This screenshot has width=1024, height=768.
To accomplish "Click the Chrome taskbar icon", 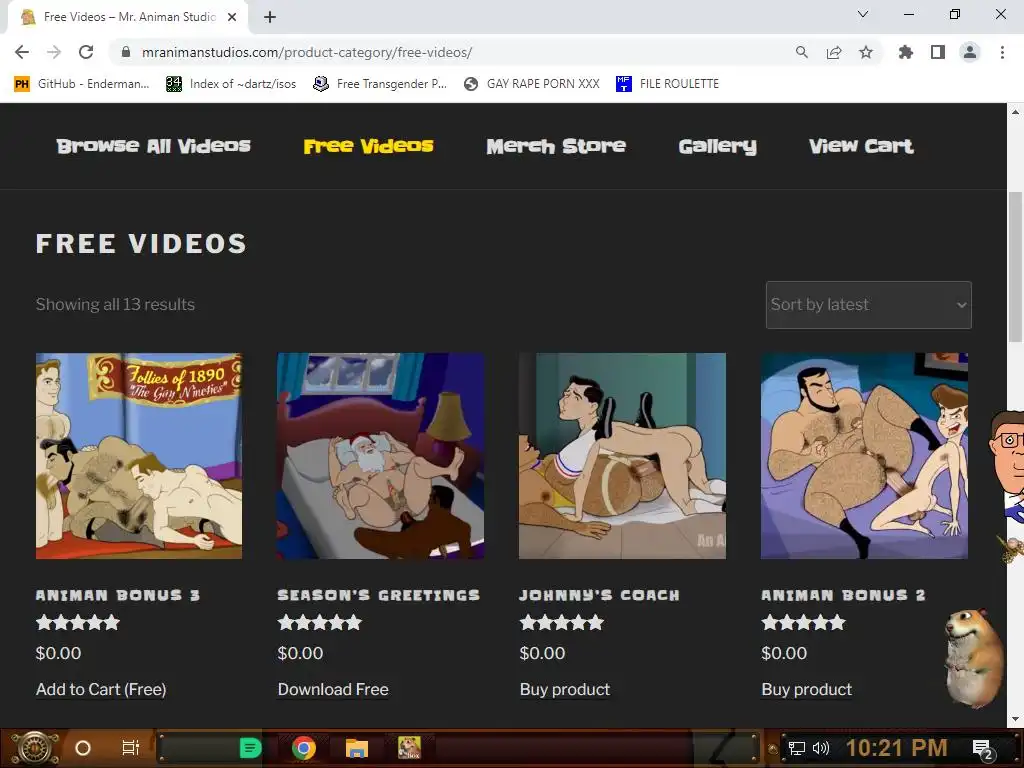I will pyautogui.click(x=304, y=748).
